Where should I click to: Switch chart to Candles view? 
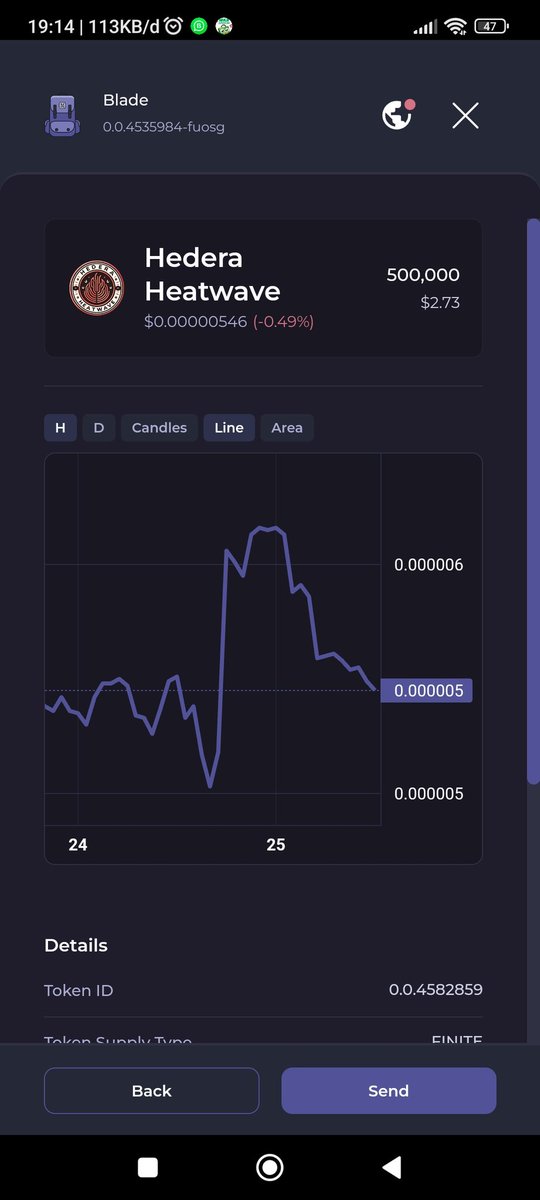(159, 428)
